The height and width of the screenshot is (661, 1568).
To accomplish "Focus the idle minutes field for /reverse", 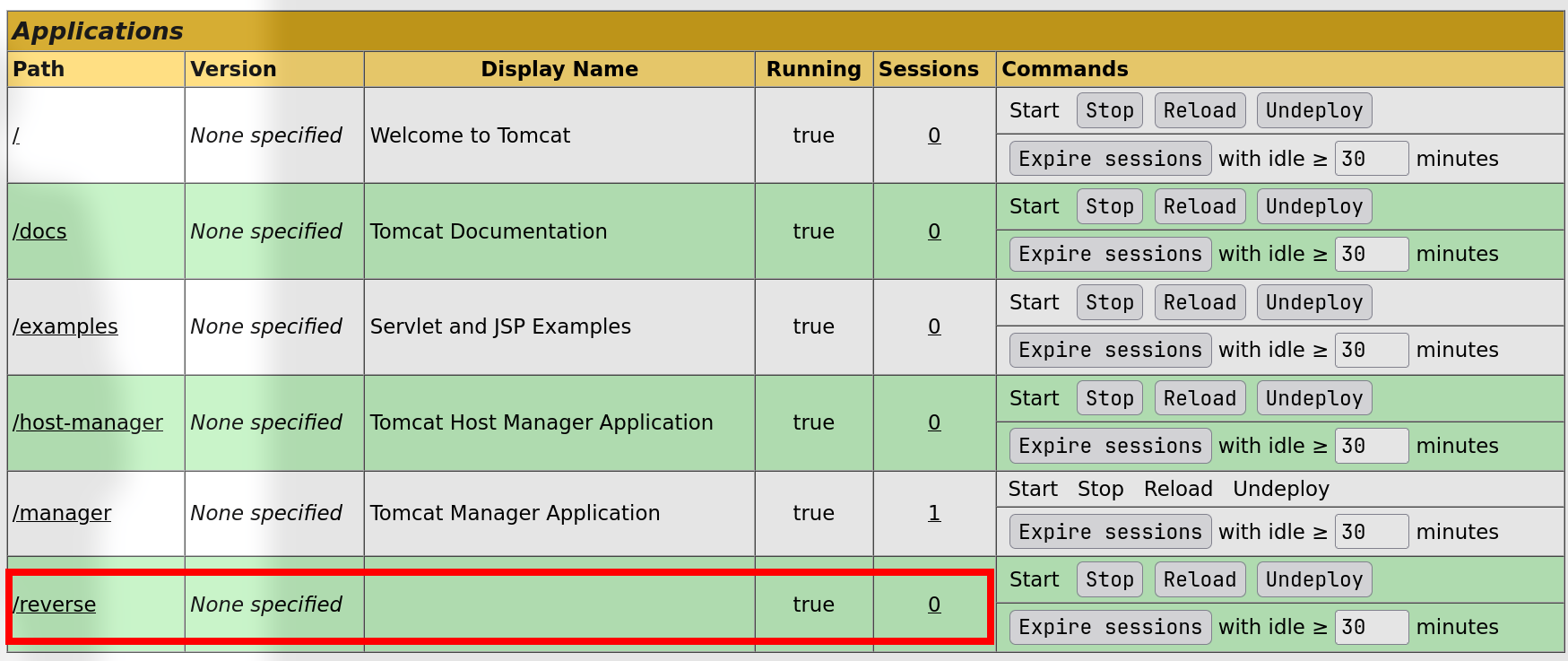I will click(x=1372, y=627).
